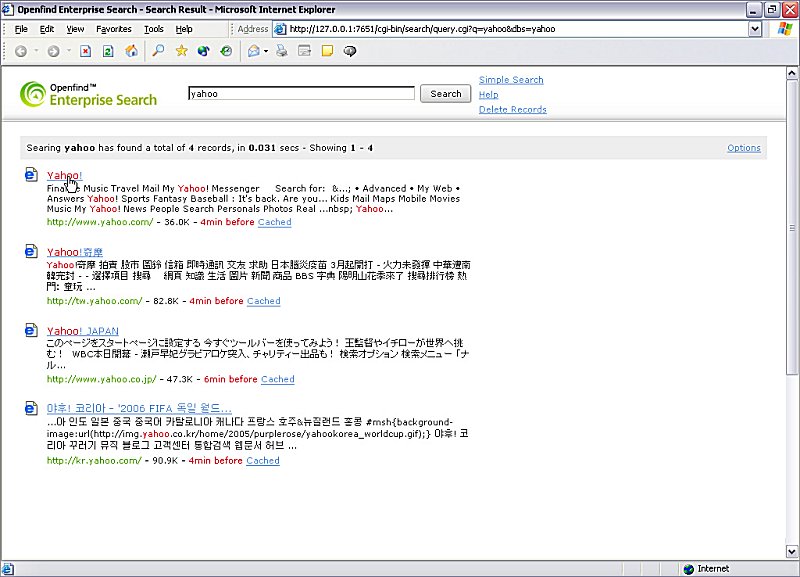Click the http://www.yahoo.co.jp/ green URL text
Screen dimensions: 800x577
(x=102, y=380)
